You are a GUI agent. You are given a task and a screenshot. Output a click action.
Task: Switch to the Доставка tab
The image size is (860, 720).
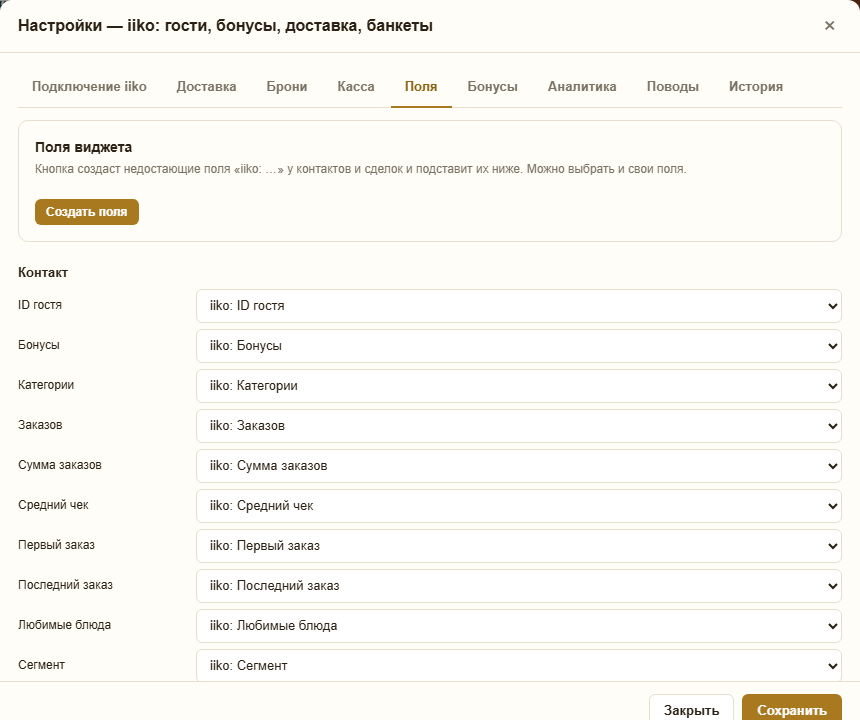[206, 87]
